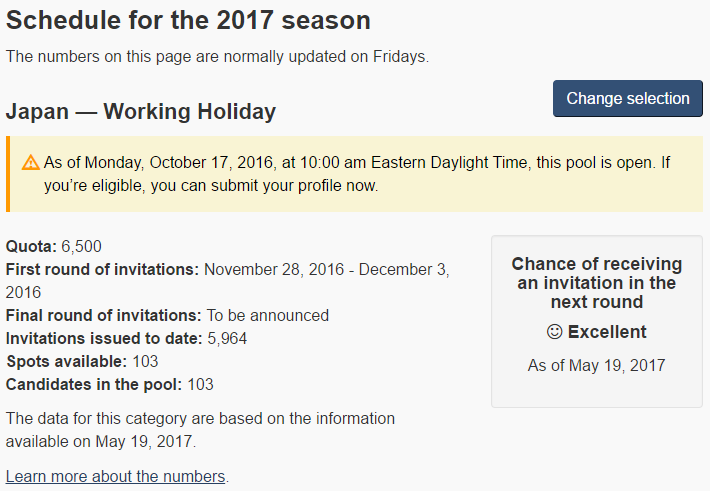Click the Chance of receiving an invitation heading
This screenshot has height=491, width=710.
tap(597, 283)
